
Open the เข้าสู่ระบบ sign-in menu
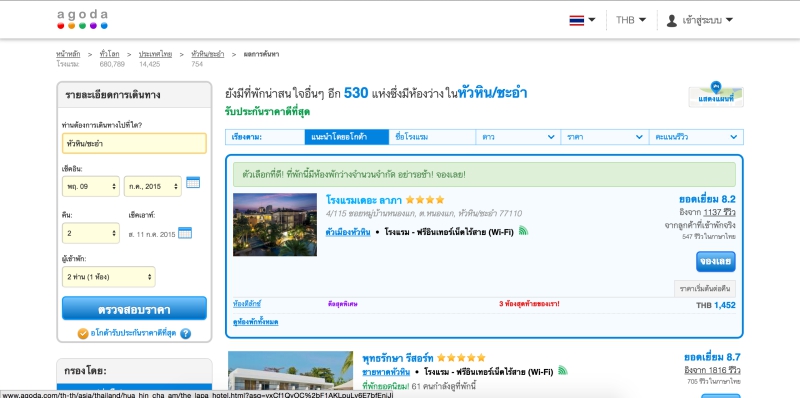pyautogui.click(x=707, y=20)
